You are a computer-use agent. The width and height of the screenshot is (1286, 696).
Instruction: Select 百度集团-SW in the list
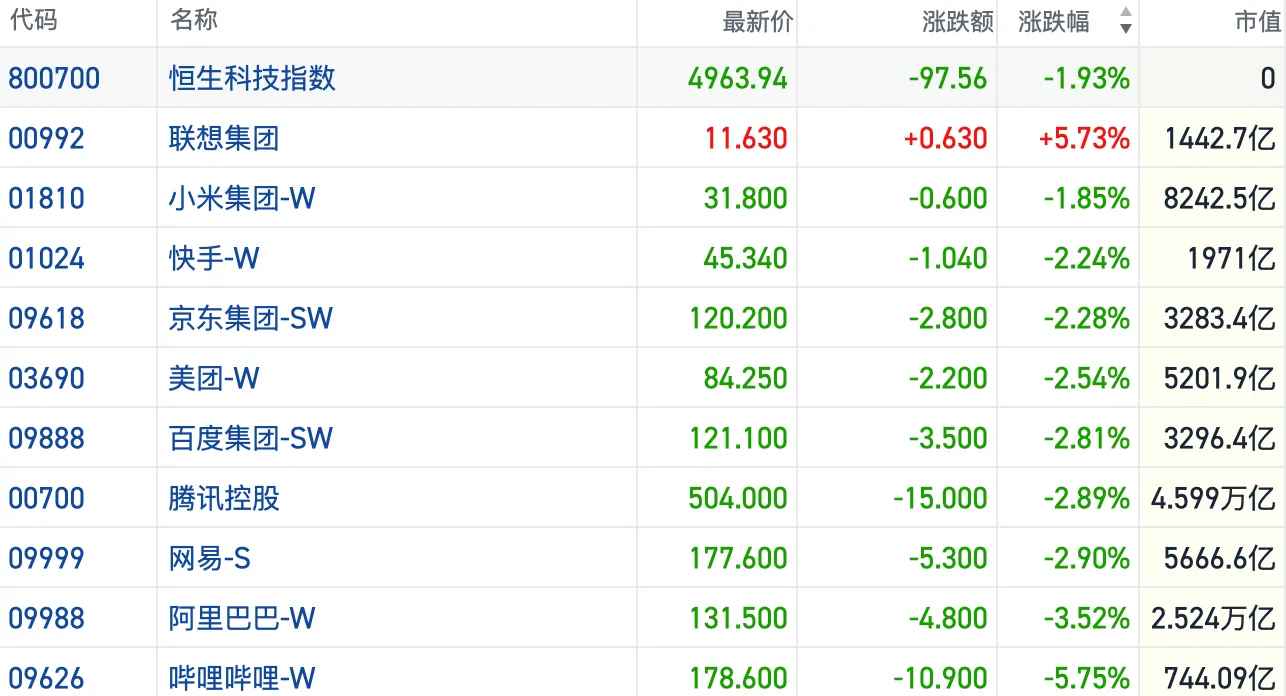[251, 438]
